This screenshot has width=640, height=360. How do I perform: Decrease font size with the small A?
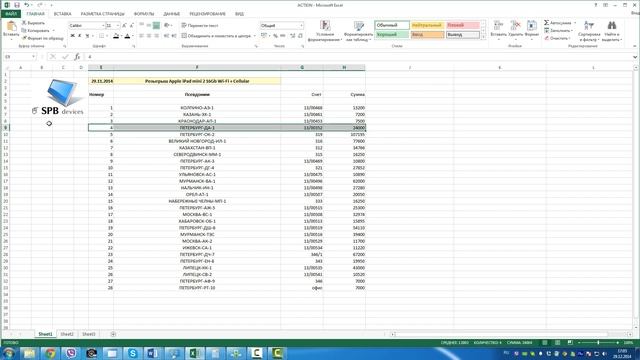(x=131, y=25)
